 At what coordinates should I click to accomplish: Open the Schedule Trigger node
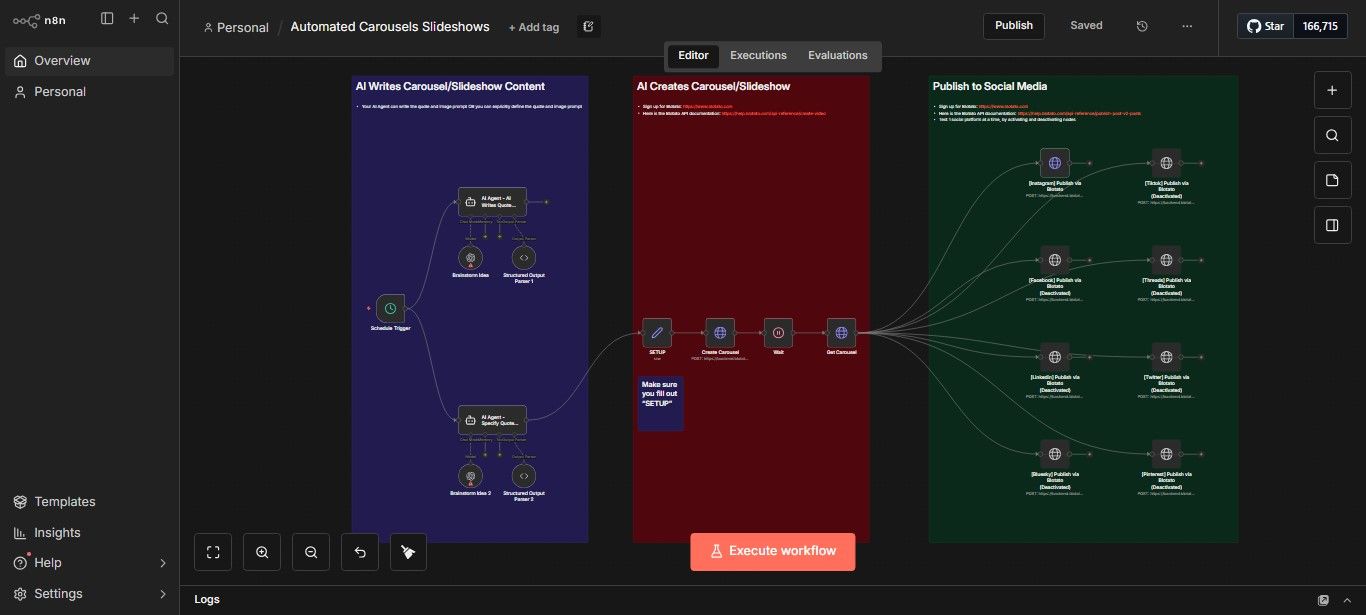pyautogui.click(x=391, y=309)
